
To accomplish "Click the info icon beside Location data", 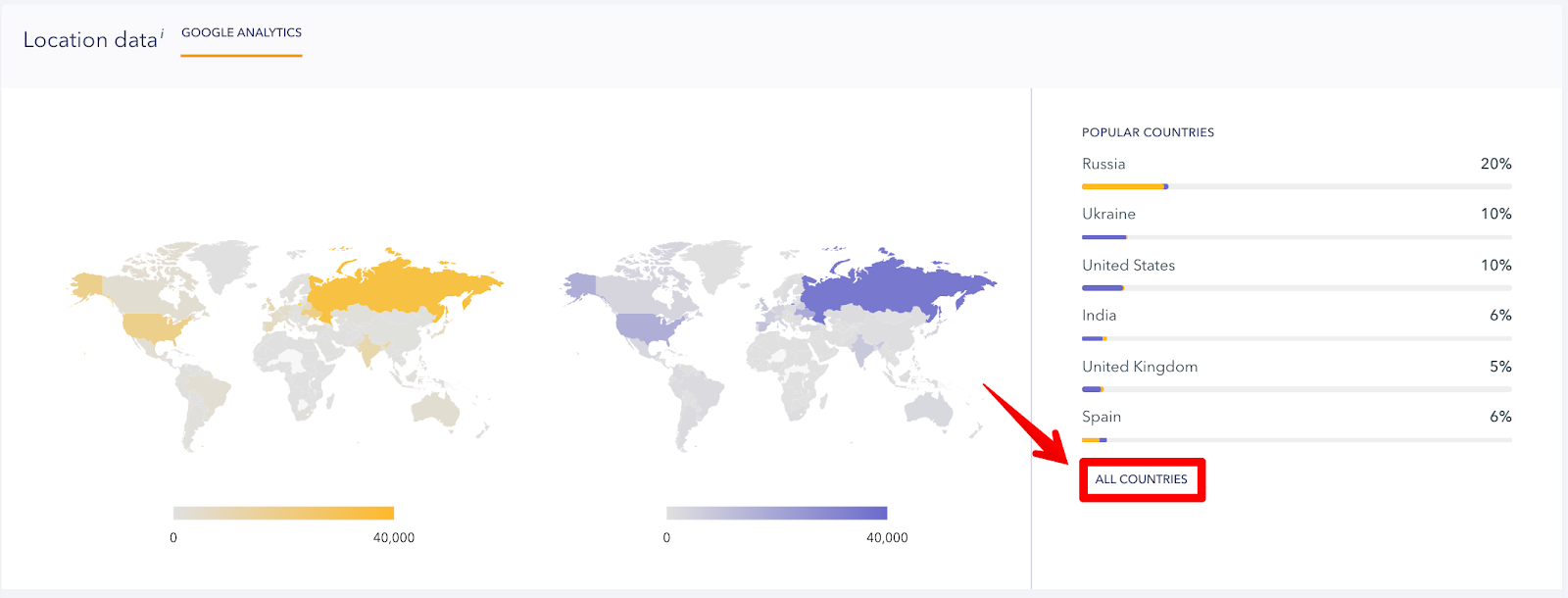I will (x=162, y=32).
